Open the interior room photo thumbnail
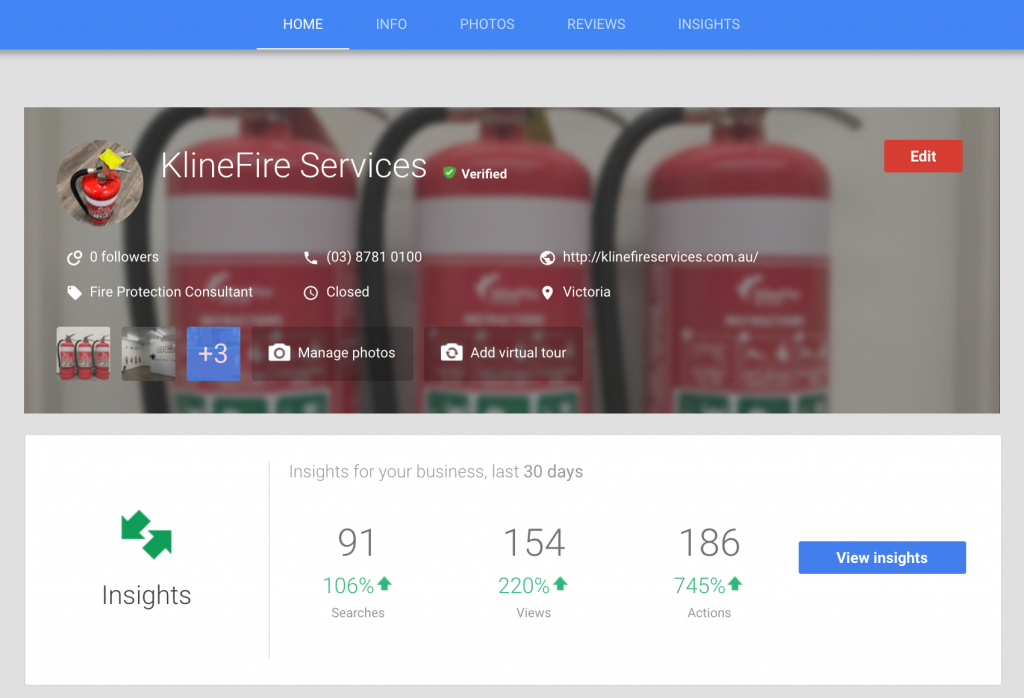This screenshot has height=698, width=1024. click(148, 353)
